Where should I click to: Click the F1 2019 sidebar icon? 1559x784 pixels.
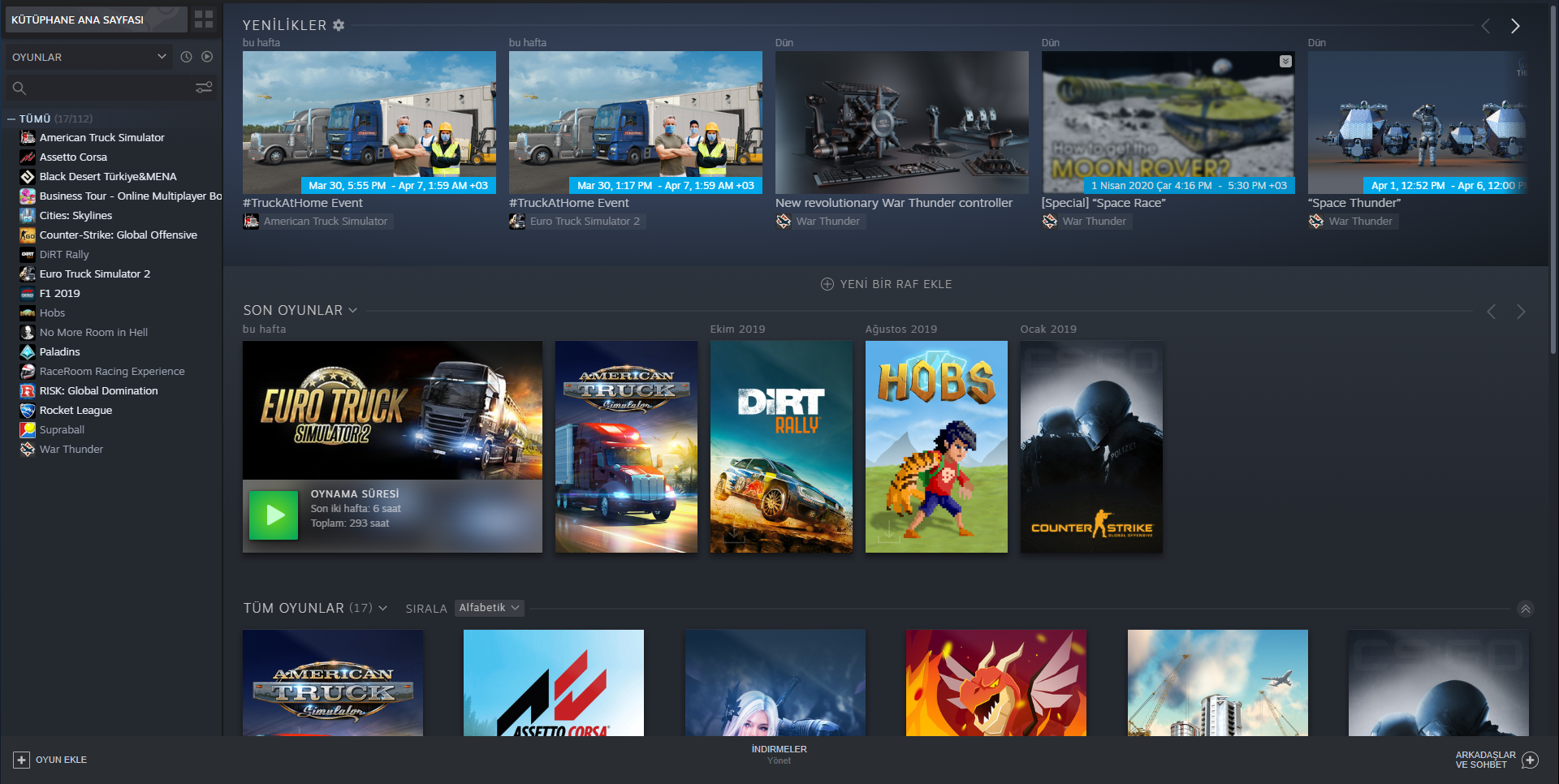(28, 293)
